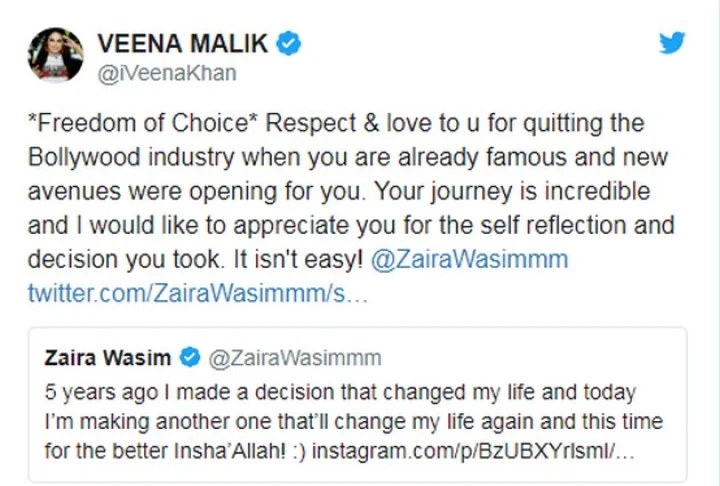Click verified badge beside VEENA MALIK
Viewport: 720px width, 486px height.
coord(290,43)
